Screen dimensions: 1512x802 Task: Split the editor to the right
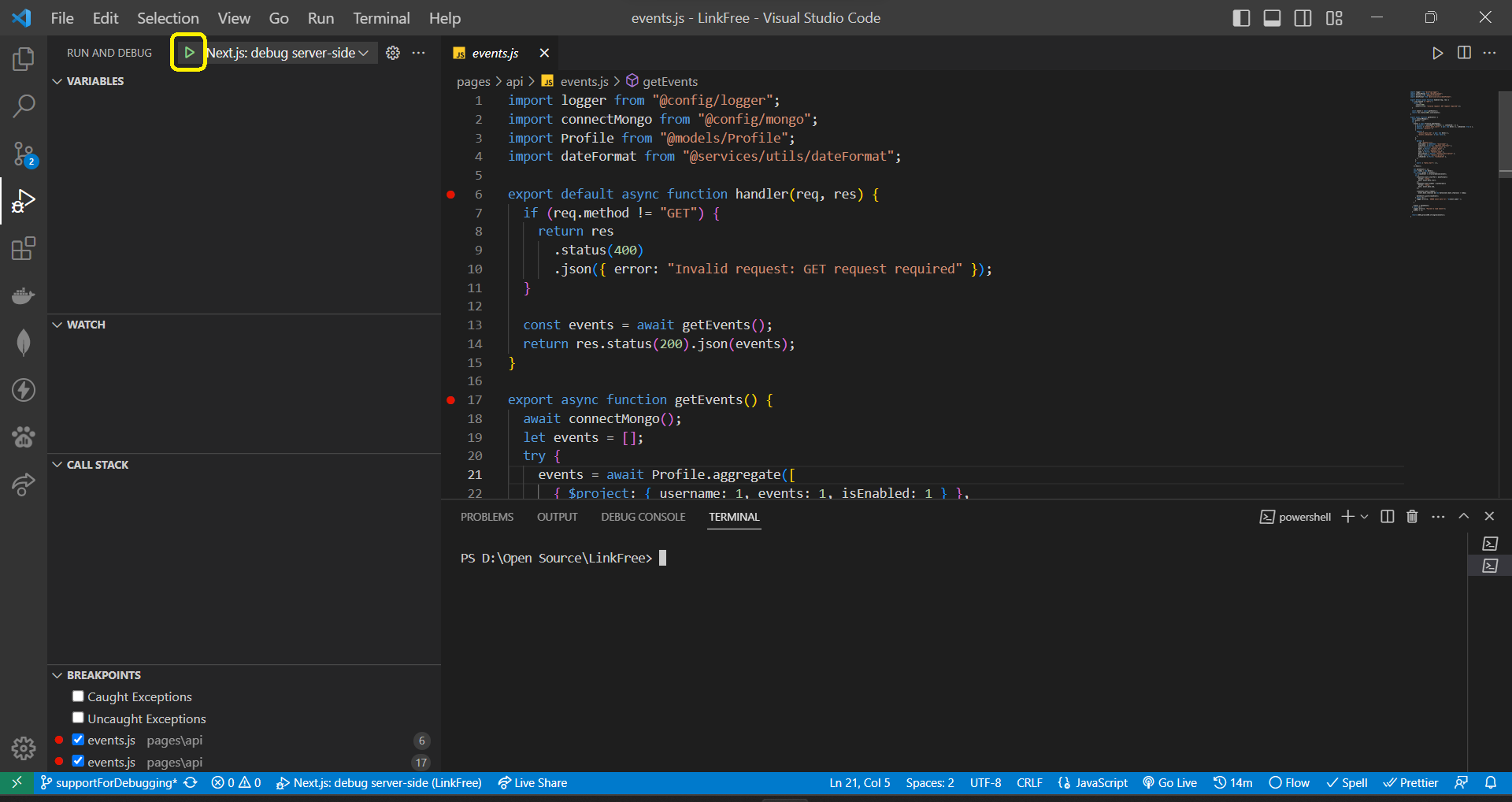(1464, 53)
